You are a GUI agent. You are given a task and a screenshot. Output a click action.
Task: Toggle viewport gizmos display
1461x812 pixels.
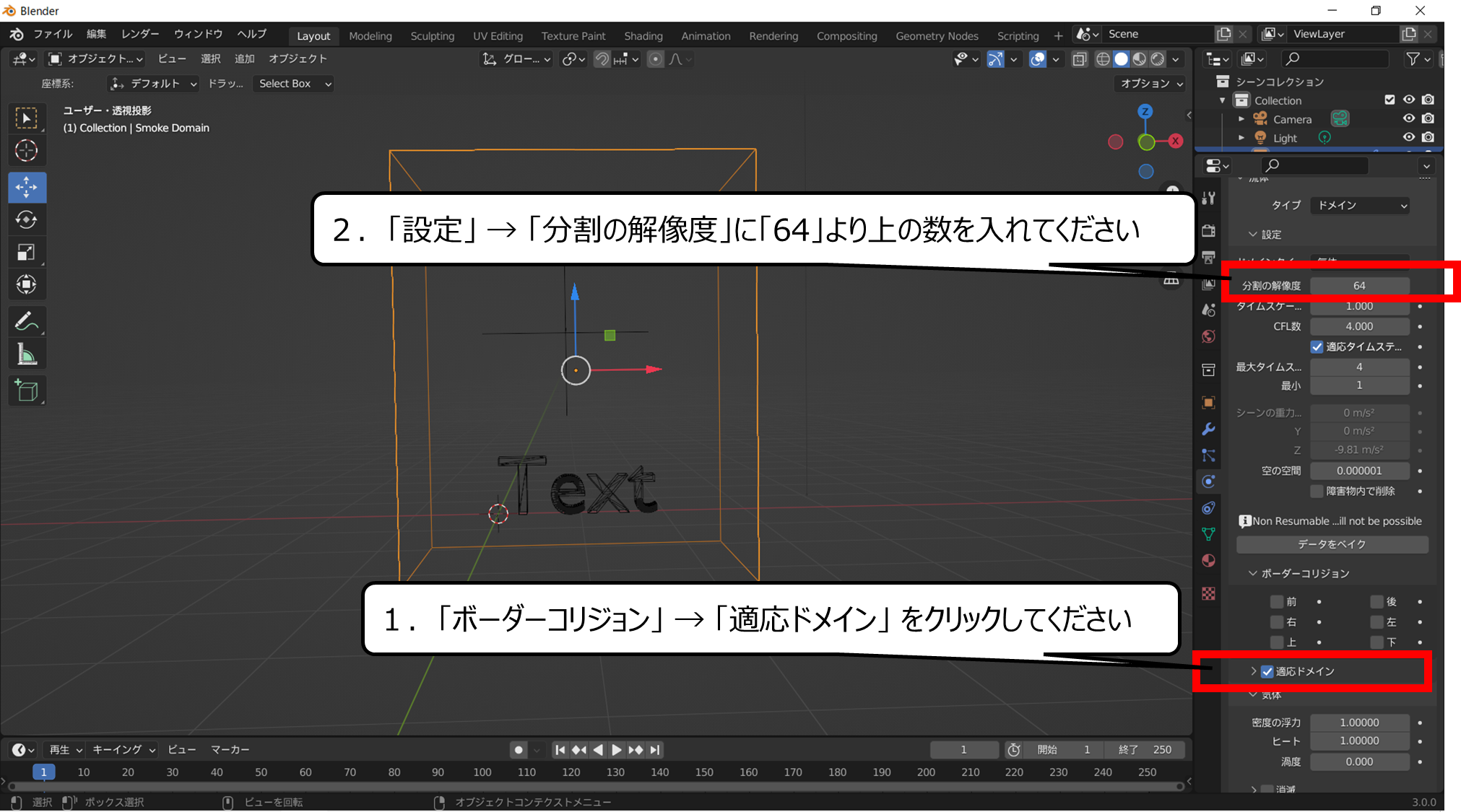point(995,59)
